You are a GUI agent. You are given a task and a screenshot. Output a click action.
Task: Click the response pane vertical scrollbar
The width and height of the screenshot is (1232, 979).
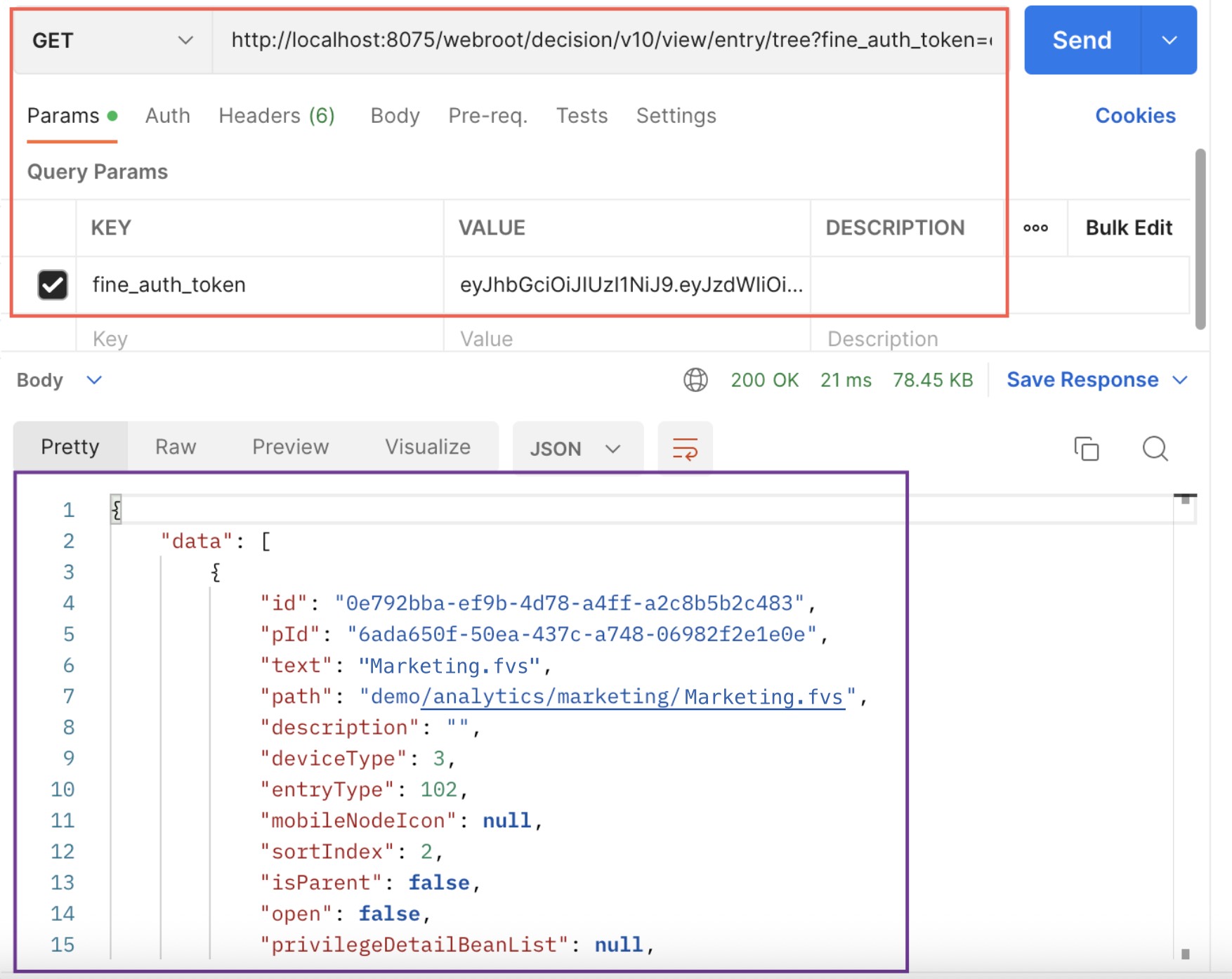click(x=1185, y=727)
